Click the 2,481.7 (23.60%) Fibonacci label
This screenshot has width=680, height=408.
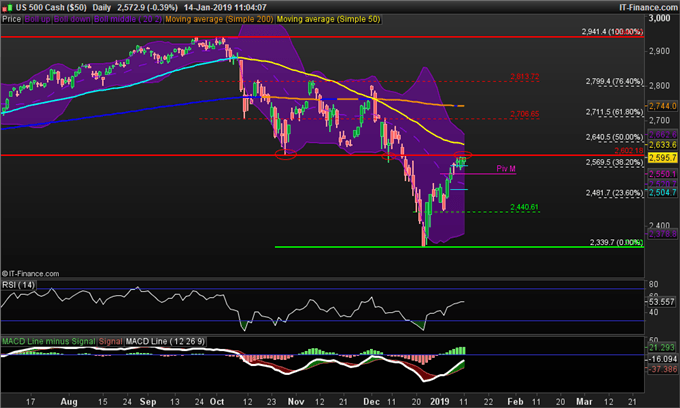(615, 193)
